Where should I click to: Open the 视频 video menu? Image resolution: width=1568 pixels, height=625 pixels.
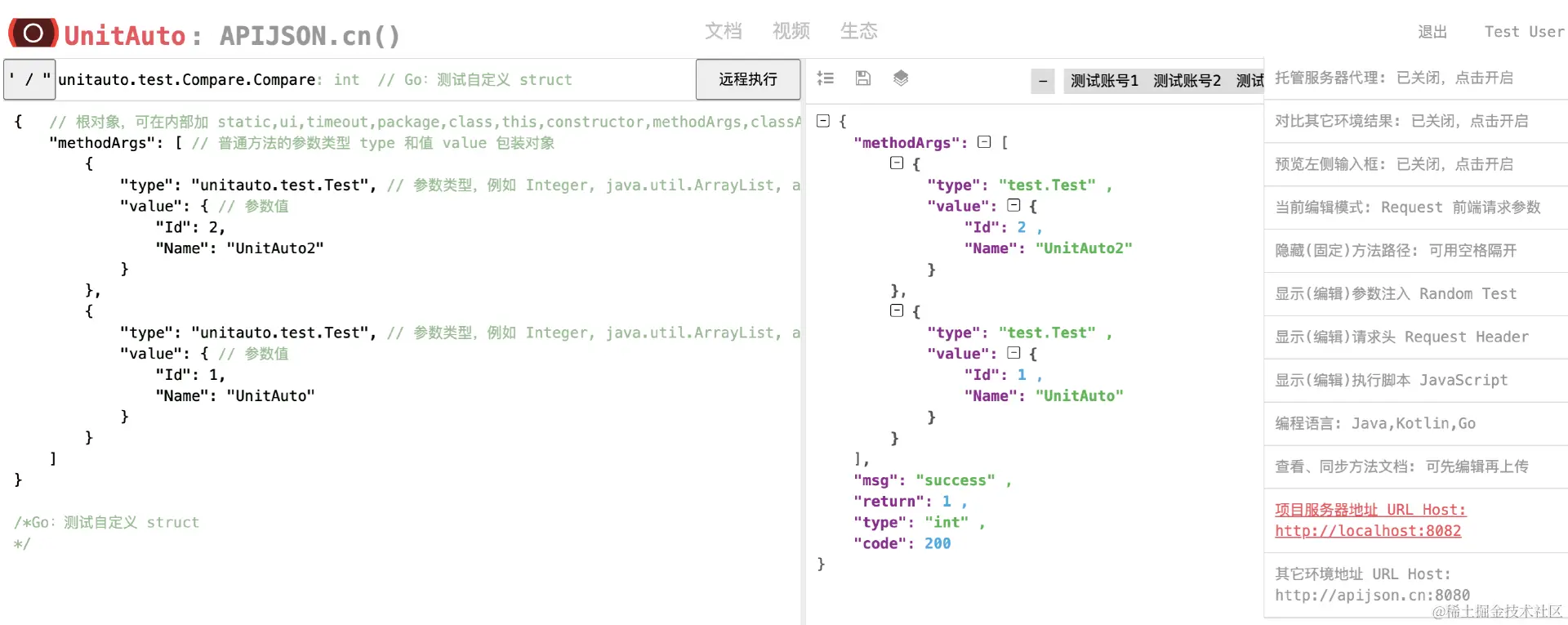pyautogui.click(x=791, y=31)
